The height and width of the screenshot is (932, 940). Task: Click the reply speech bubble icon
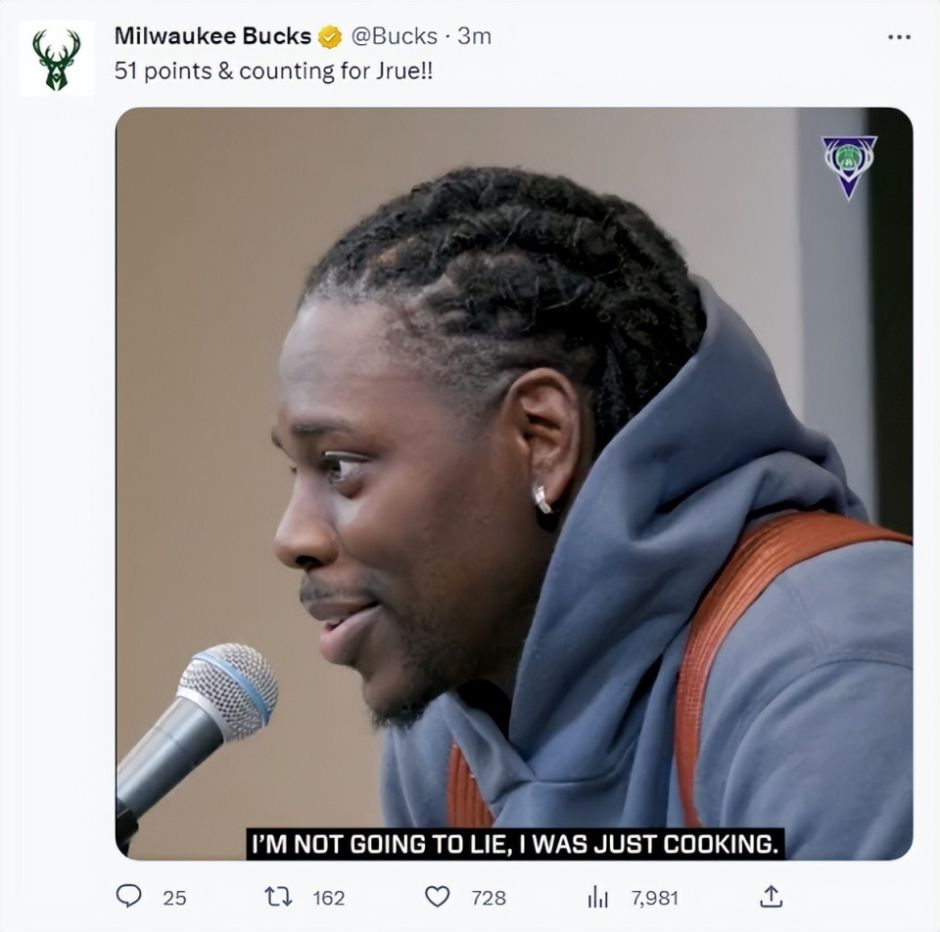tap(128, 897)
